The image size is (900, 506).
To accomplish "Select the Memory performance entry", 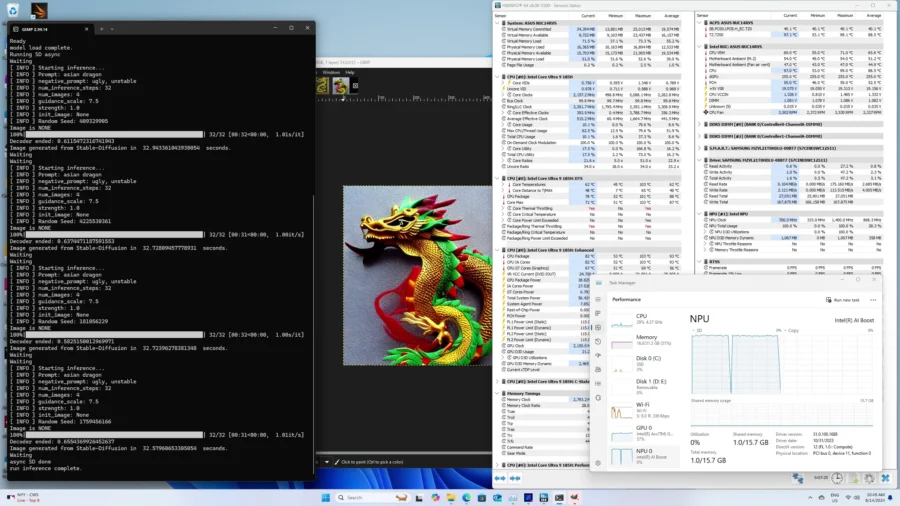I will tap(644, 340).
